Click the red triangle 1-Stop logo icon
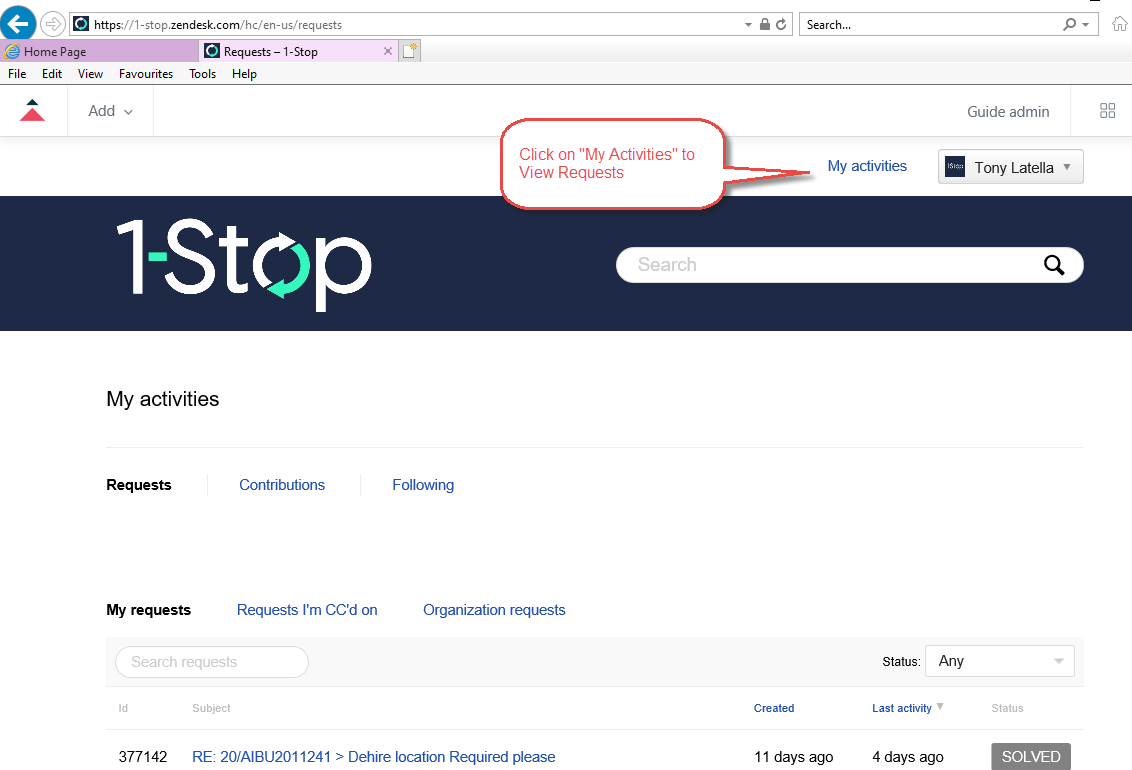 coord(31,111)
